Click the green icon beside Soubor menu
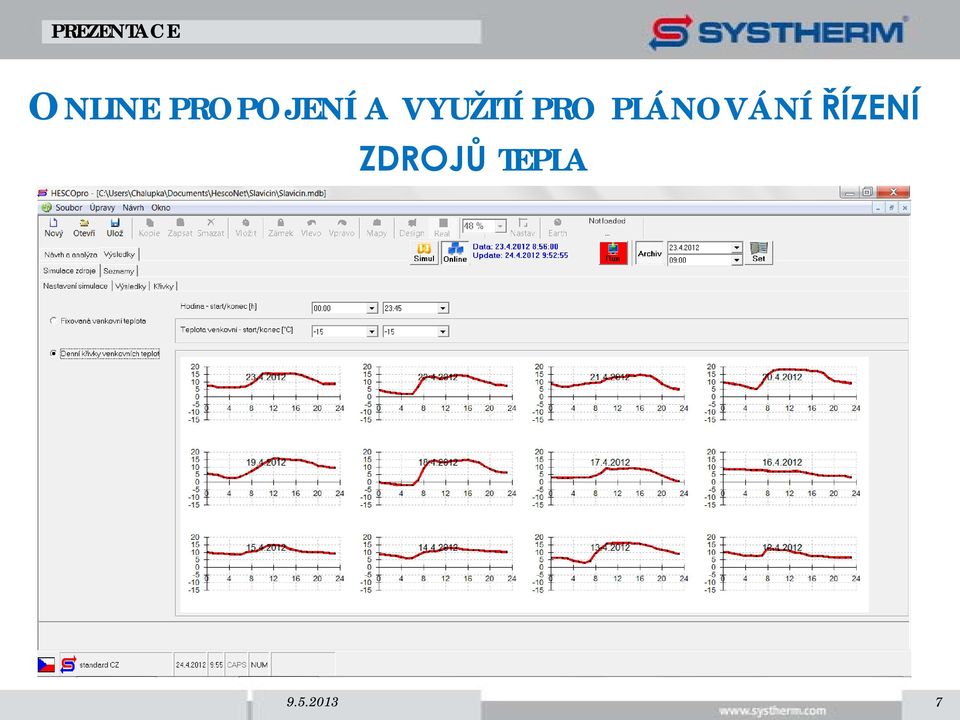The height and width of the screenshot is (720, 960). pos(46,208)
